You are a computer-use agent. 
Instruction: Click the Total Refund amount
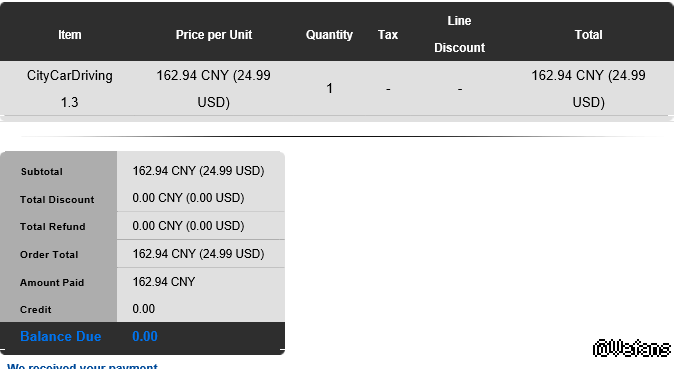[x=188, y=226]
